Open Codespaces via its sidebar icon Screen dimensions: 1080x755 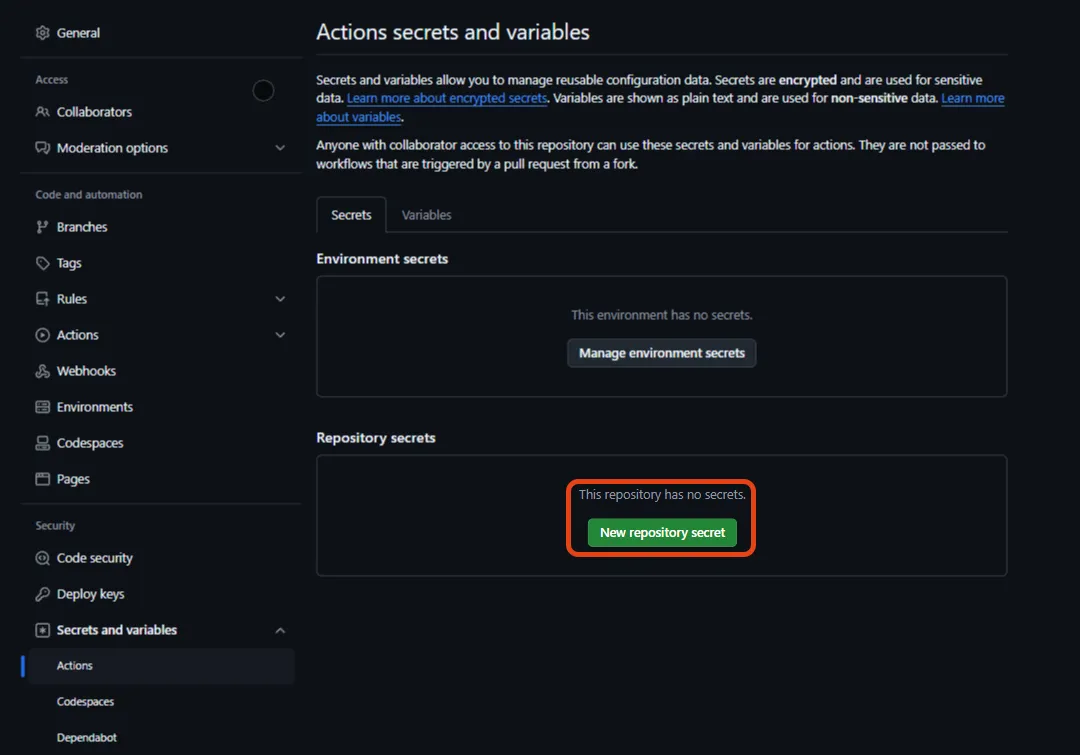click(x=42, y=442)
